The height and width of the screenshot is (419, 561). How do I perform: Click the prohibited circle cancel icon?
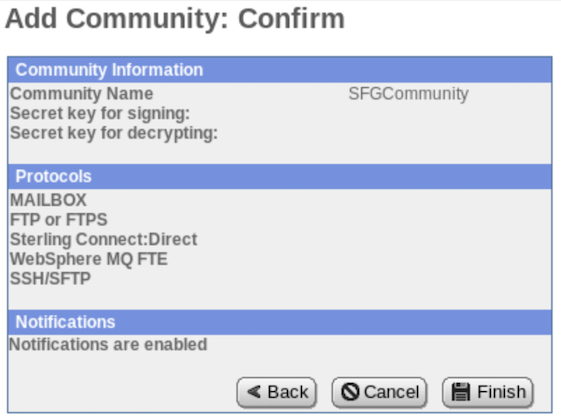pos(350,391)
